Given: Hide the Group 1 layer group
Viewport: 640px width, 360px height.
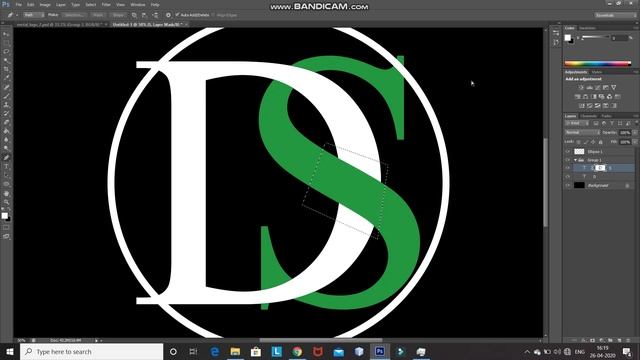Looking at the screenshot, I should click(567, 160).
